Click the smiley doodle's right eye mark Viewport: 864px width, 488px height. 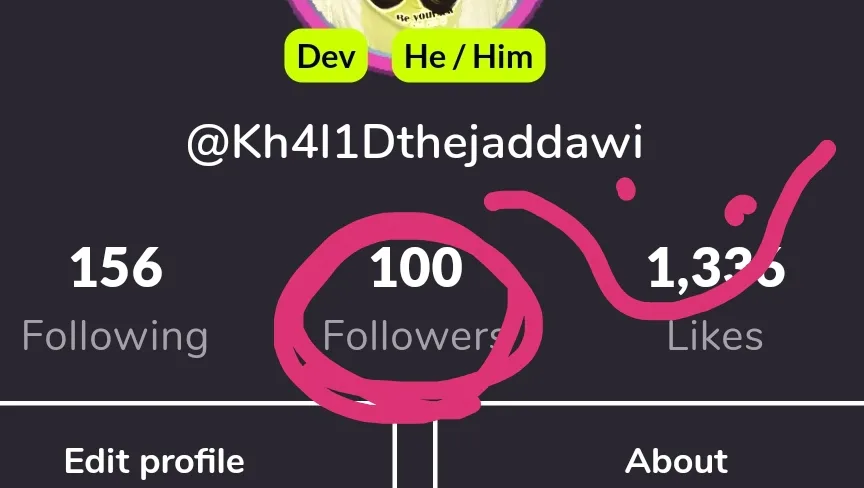click(740, 210)
